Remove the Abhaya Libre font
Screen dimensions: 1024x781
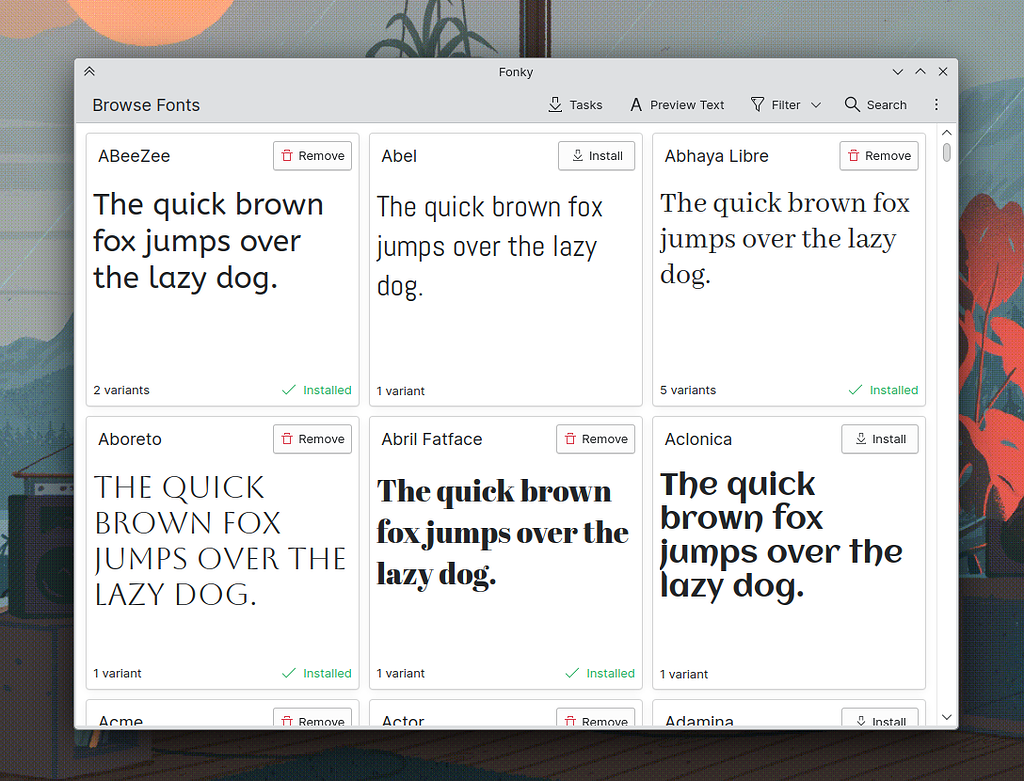click(x=879, y=156)
